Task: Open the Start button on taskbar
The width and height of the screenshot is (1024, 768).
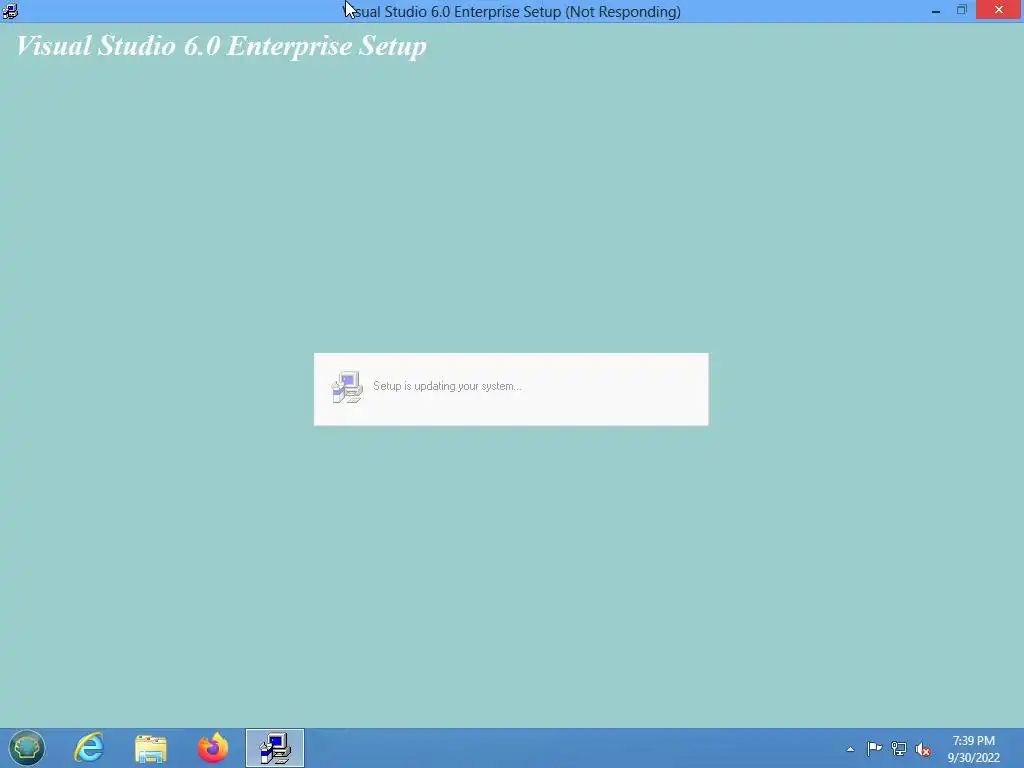Action: pyautogui.click(x=27, y=748)
